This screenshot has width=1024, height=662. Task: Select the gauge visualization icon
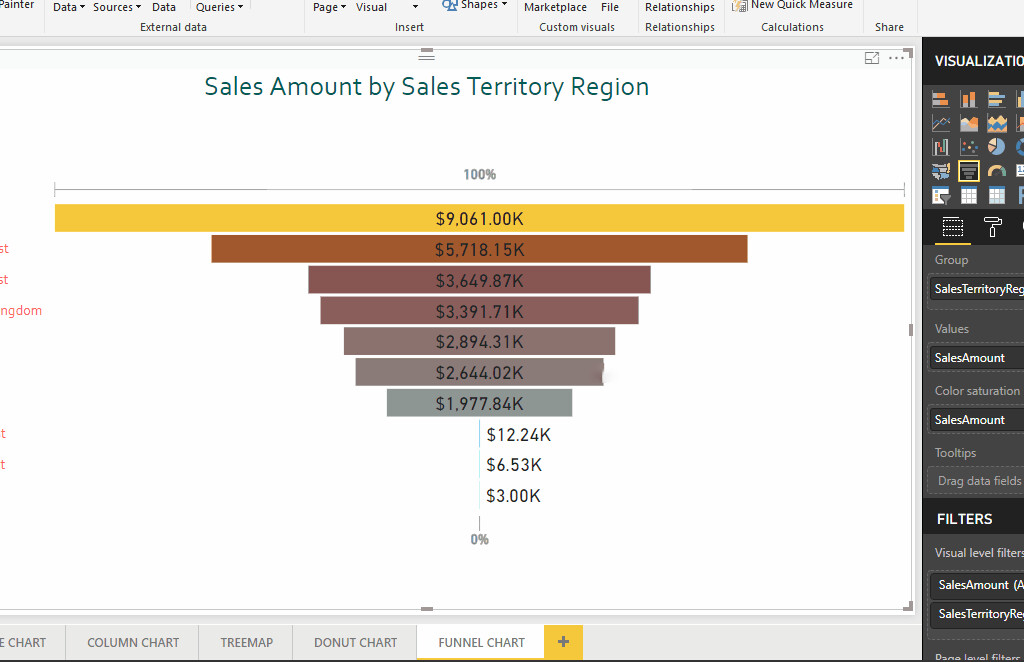[997, 171]
